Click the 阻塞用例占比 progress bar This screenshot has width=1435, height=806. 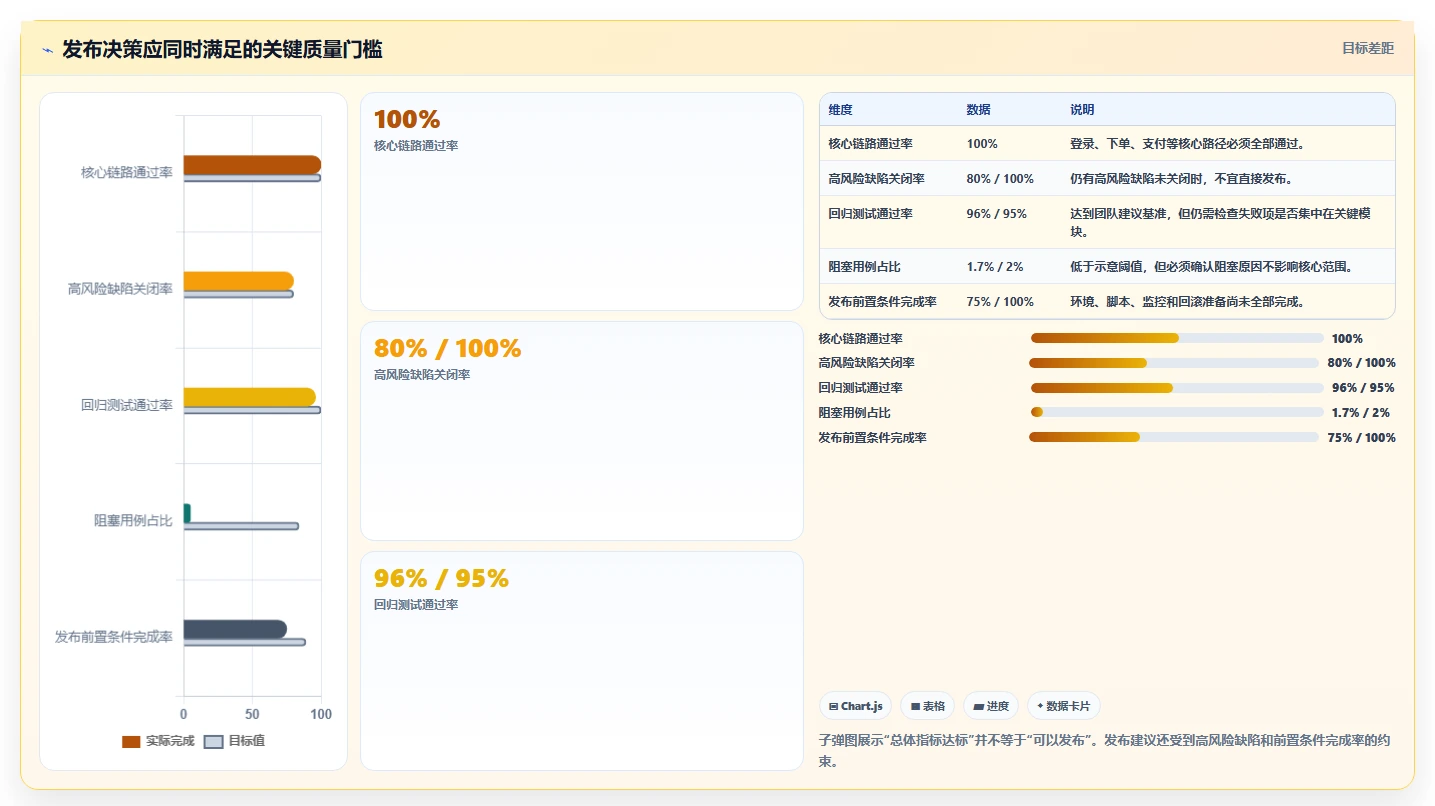1177,412
